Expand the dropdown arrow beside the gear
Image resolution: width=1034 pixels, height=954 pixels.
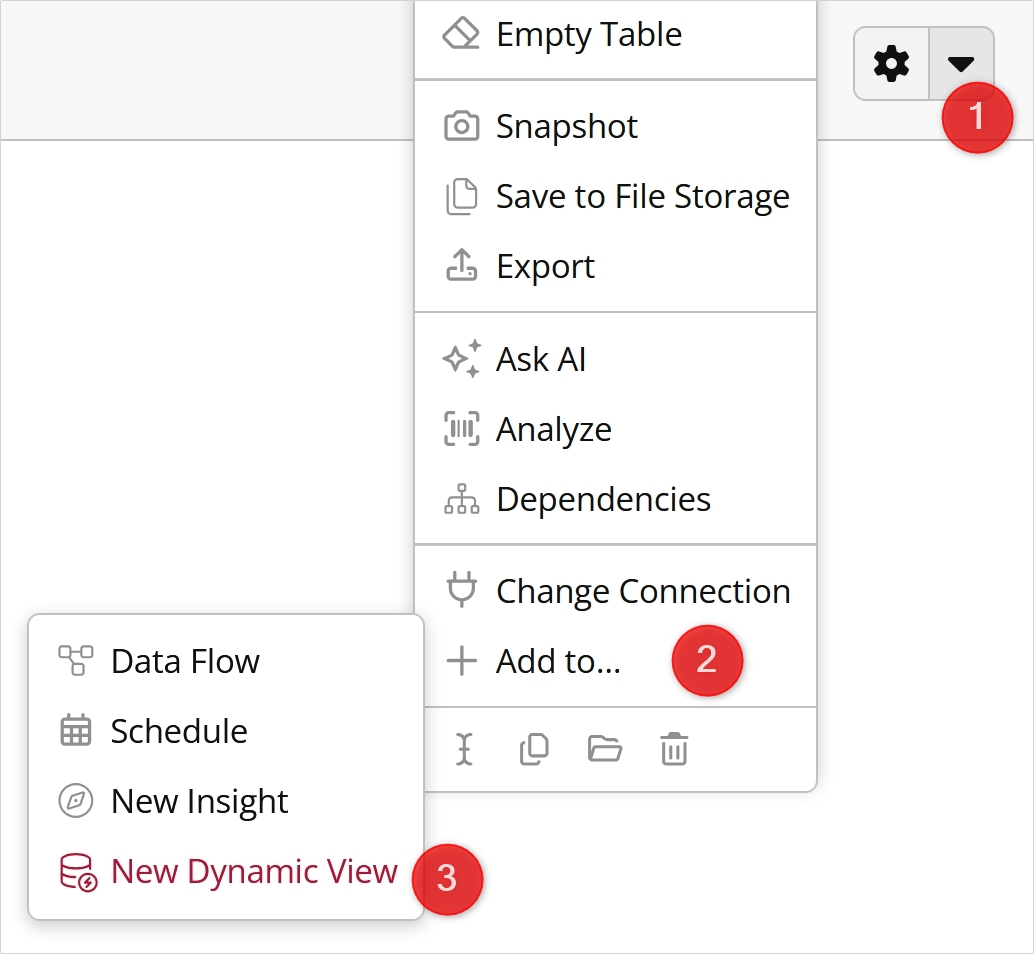961,64
